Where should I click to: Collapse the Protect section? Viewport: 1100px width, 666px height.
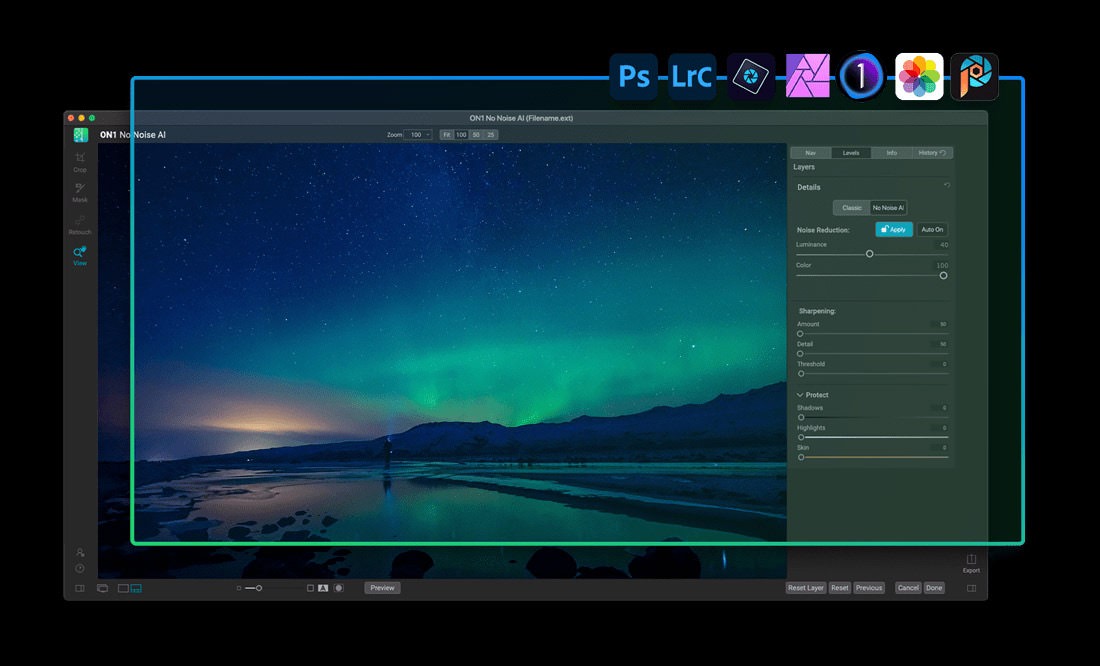tap(800, 395)
